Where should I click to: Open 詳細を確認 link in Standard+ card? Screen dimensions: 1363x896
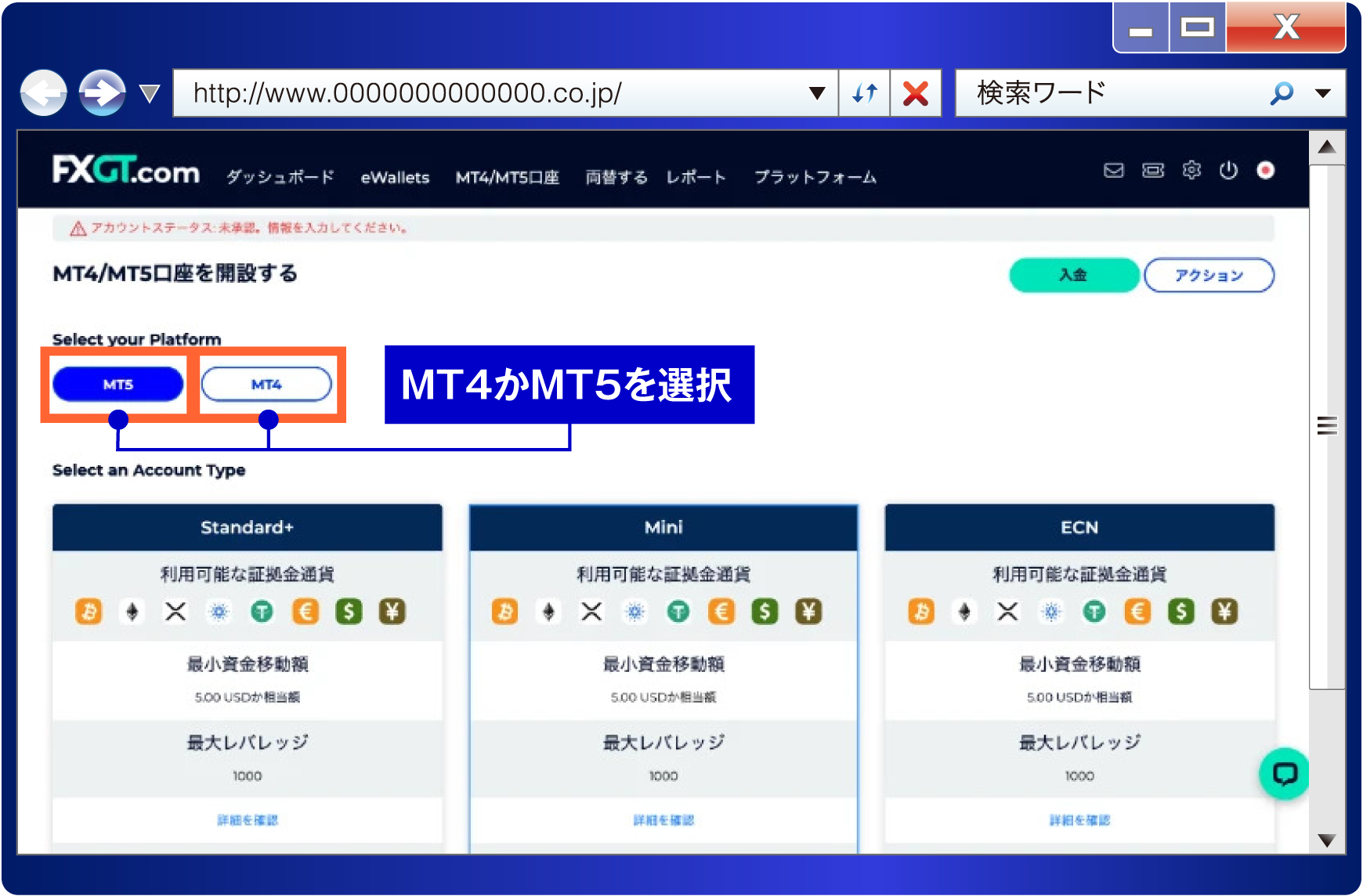pyautogui.click(x=248, y=820)
